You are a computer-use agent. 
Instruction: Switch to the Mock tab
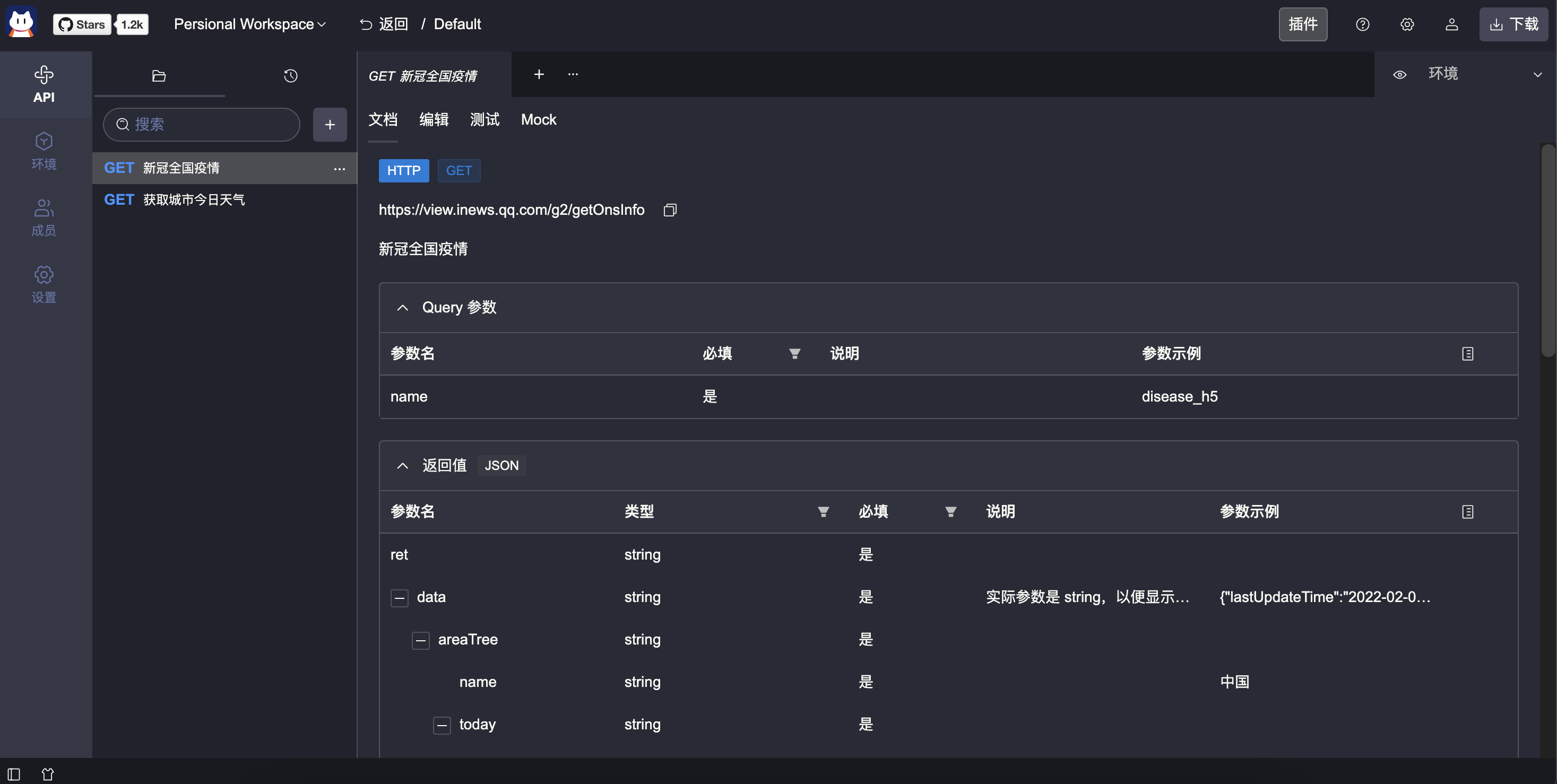[x=539, y=119]
